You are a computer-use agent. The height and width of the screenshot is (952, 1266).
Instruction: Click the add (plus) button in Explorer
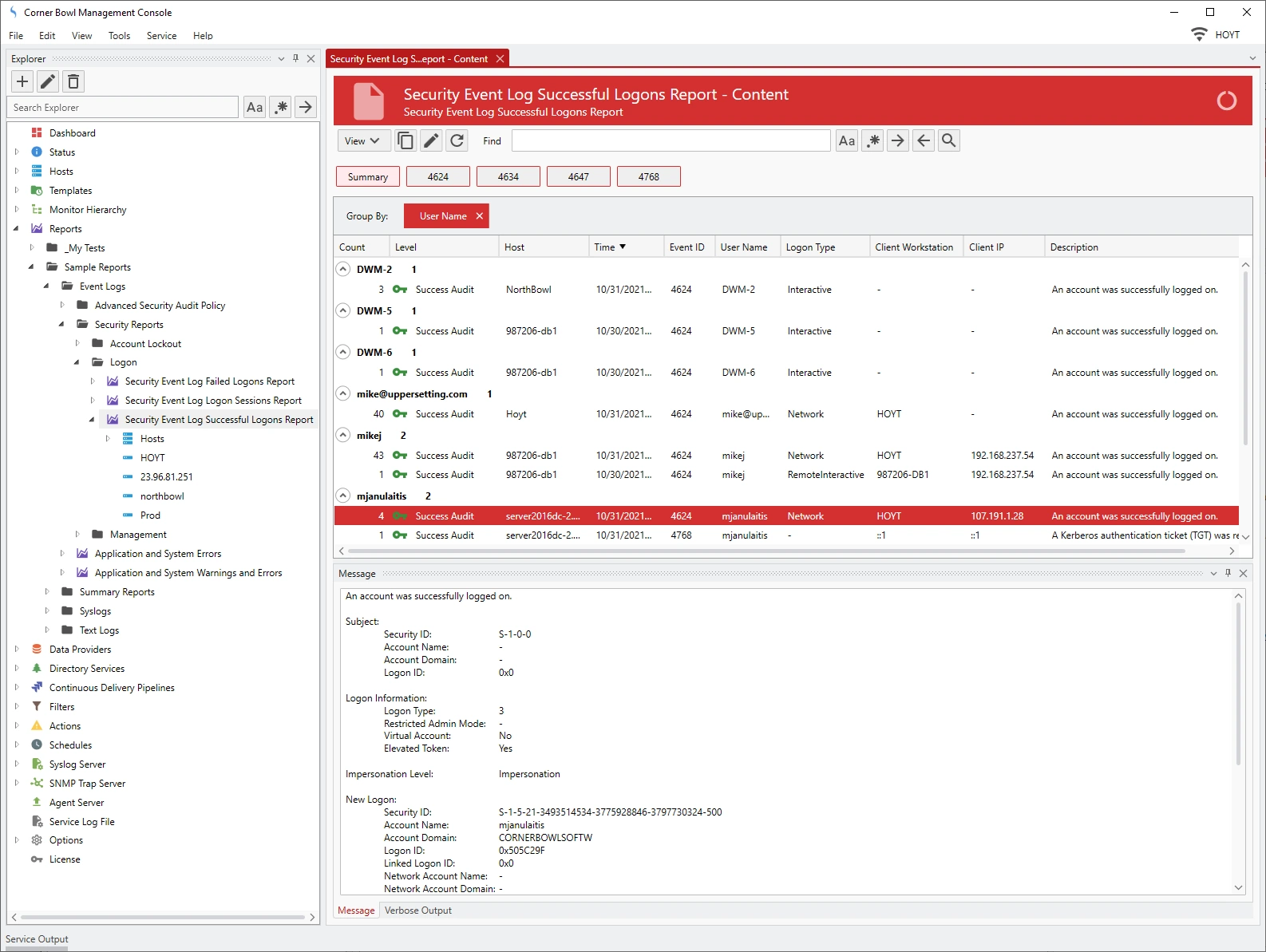22,81
